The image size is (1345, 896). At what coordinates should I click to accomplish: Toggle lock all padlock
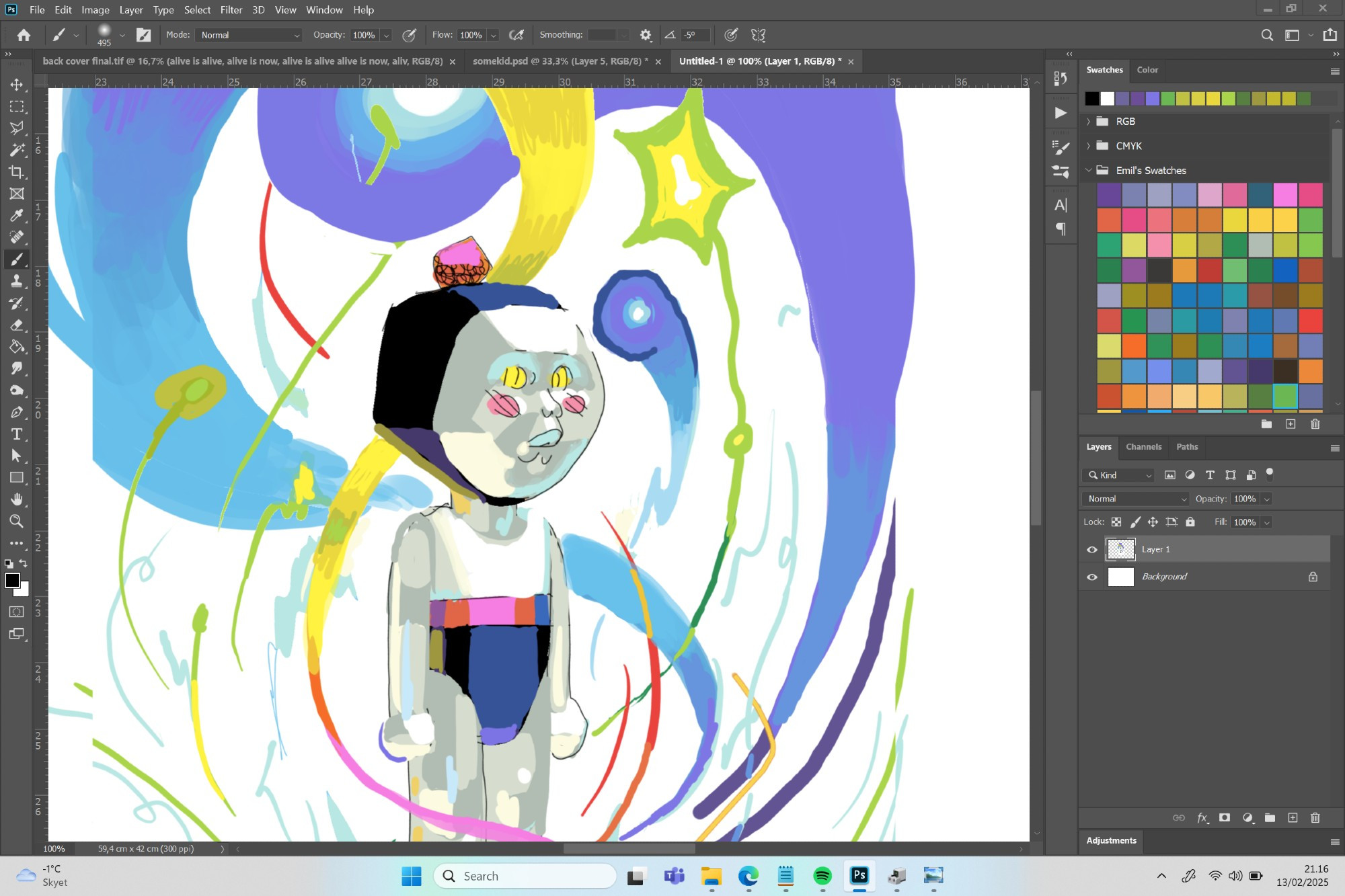(x=1190, y=522)
